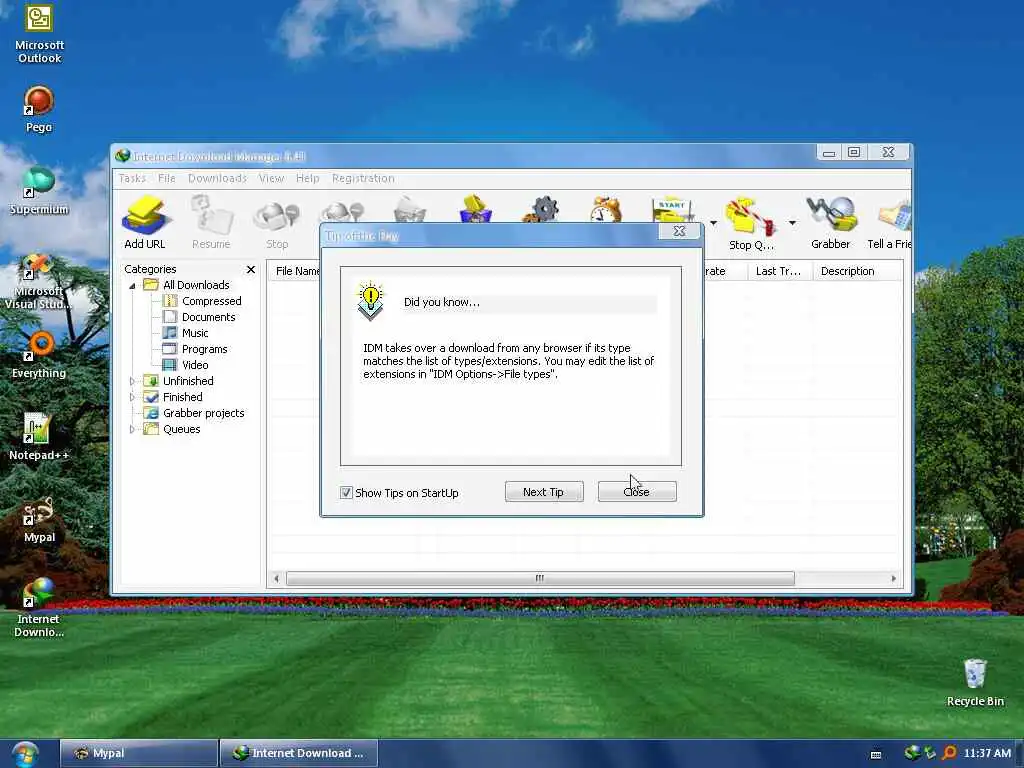The height and width of the screenshot is (768, 1024).
Task: Collapse the All Downloads tree node
Action: 132,285
